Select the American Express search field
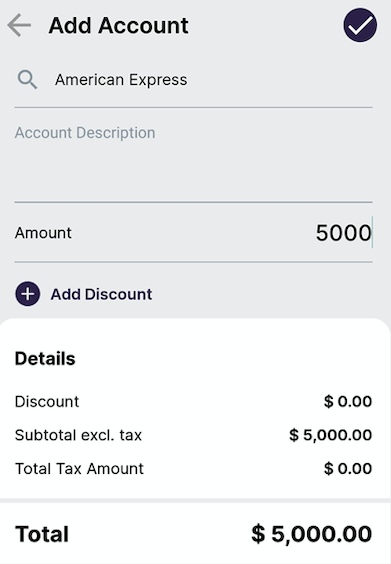Viewport: 391px width, 564px height. tap(194, 80)
